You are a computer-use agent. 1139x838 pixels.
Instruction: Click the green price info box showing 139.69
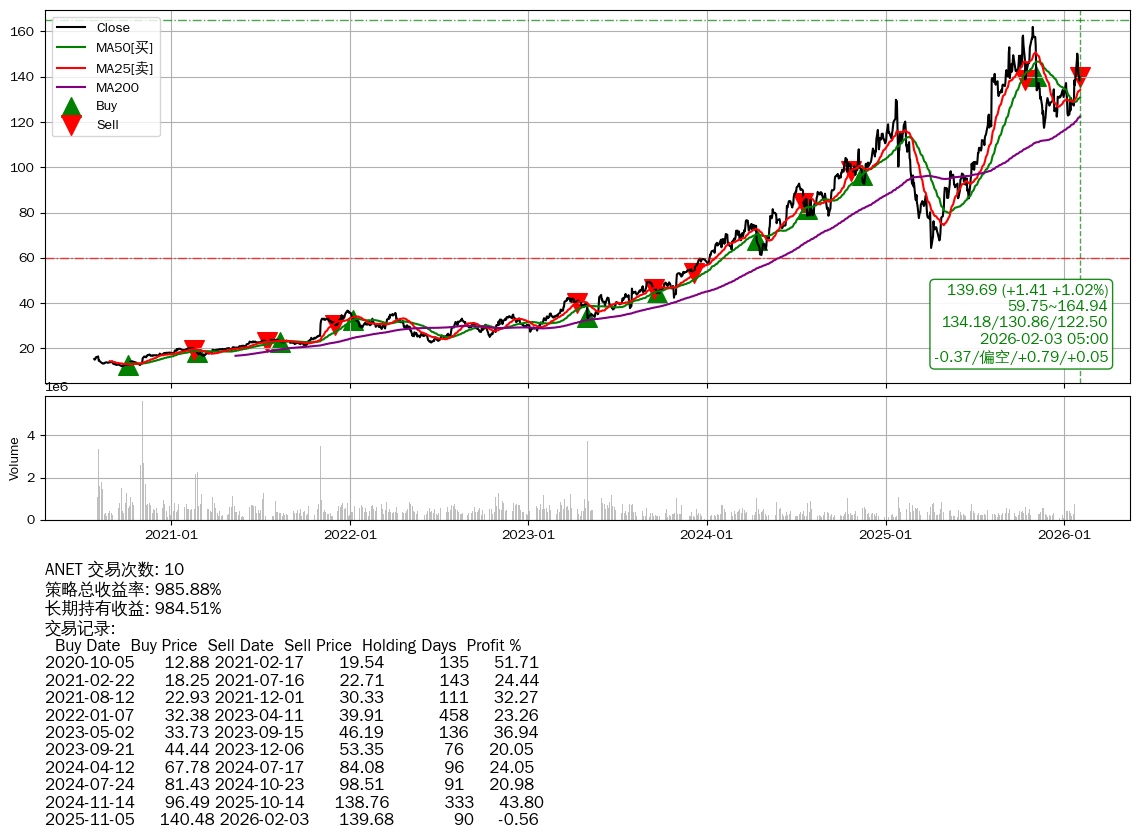point(1021,323)
